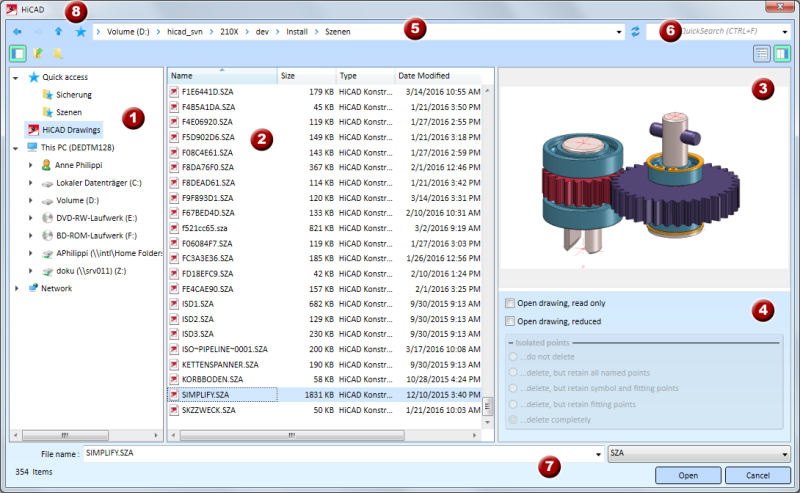The width and height of the screenshot is (800, 493).
Task: Click the hicad_svn breadcrumb segment
Action: pyautogui.click(x=185, y=32)
